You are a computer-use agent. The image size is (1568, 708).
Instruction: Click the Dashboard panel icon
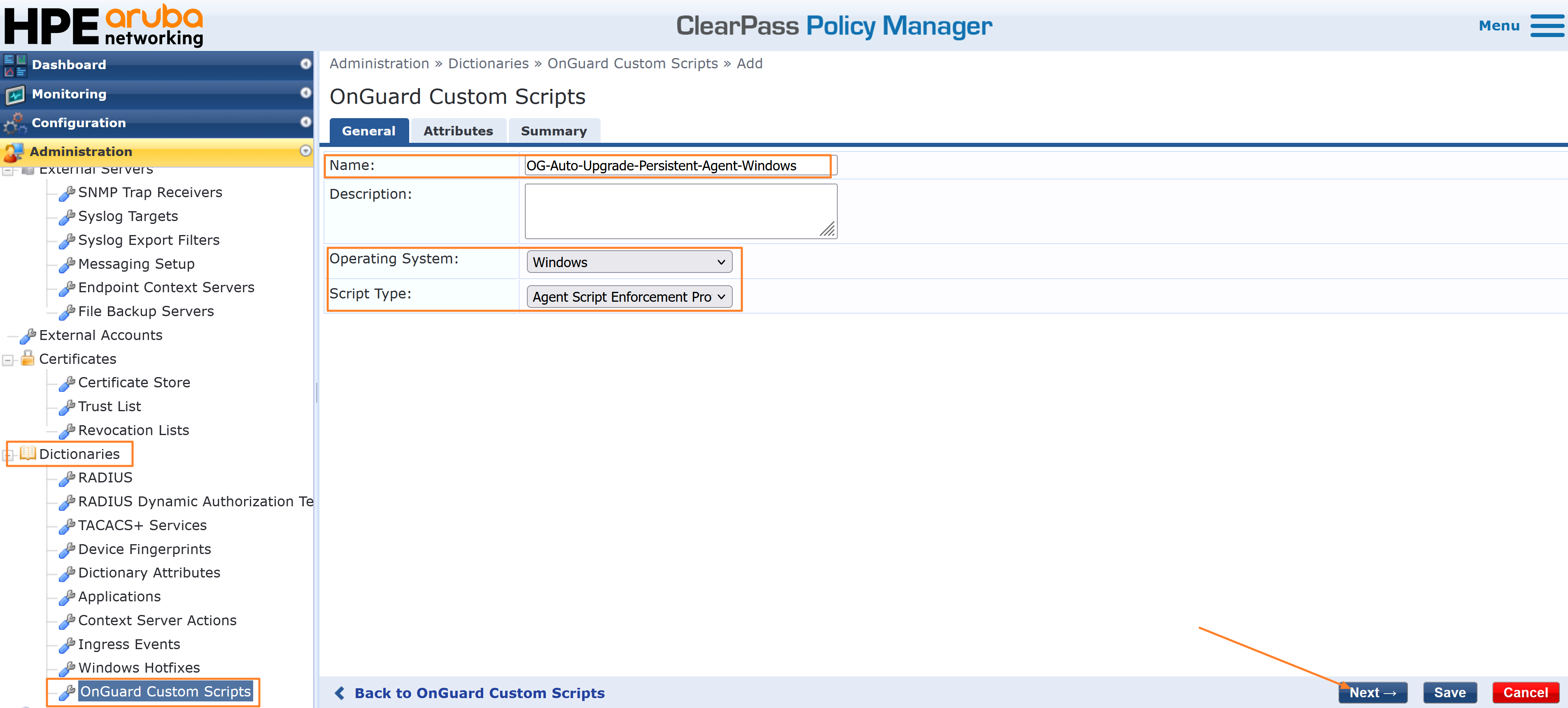(x=14, y=65)
